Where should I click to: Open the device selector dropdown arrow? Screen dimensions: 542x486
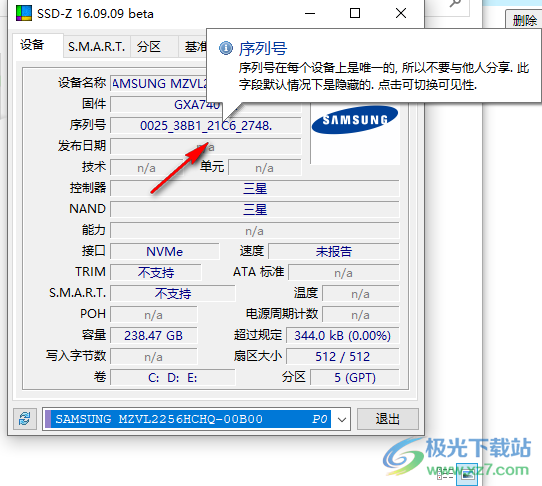[x=342, y=419]
